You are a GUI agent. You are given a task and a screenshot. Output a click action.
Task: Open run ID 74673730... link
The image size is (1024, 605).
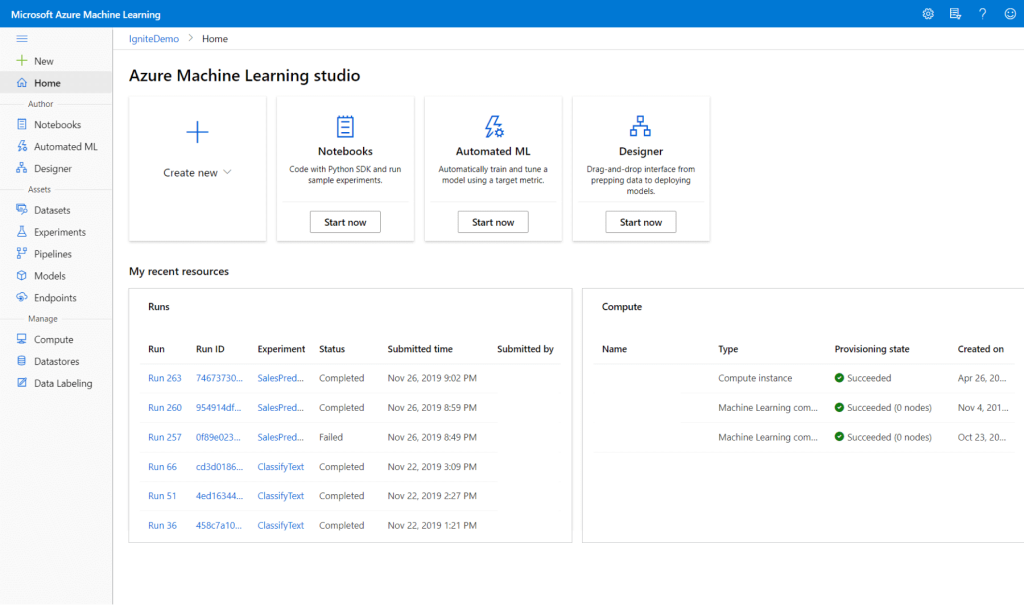click(x=219, y=378)
